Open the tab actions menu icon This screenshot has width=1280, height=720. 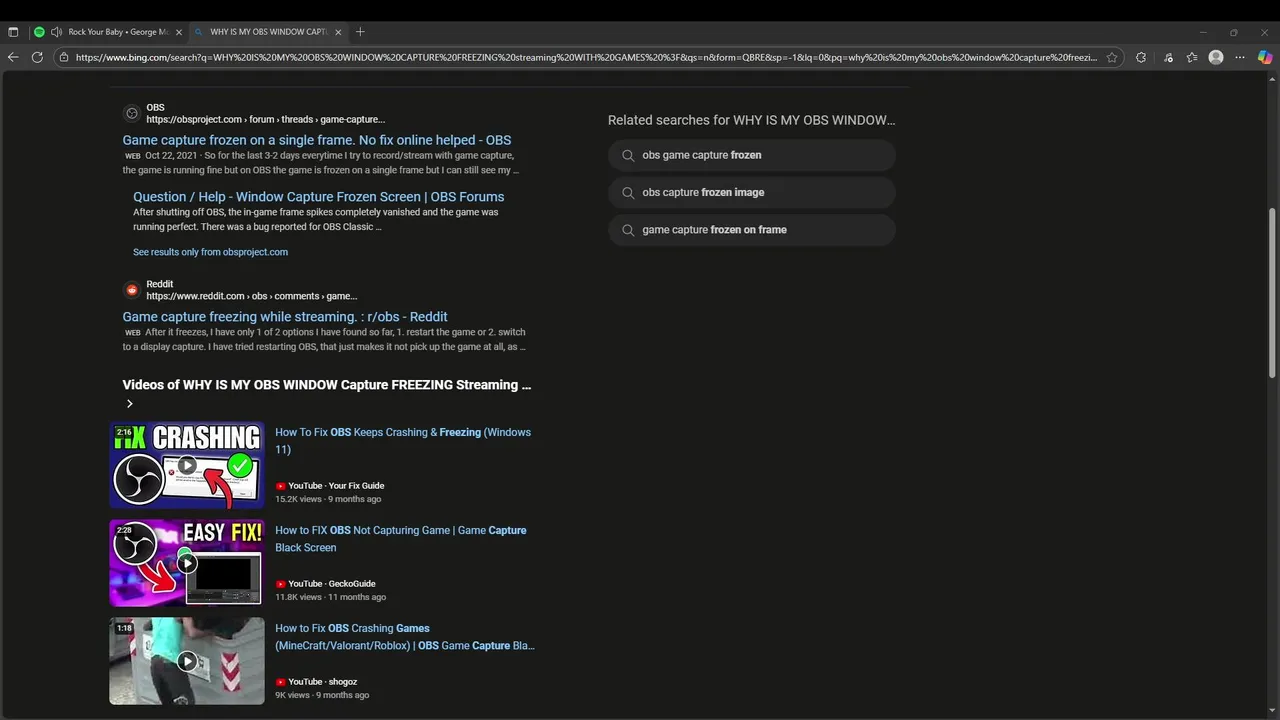tap(13, 32)
